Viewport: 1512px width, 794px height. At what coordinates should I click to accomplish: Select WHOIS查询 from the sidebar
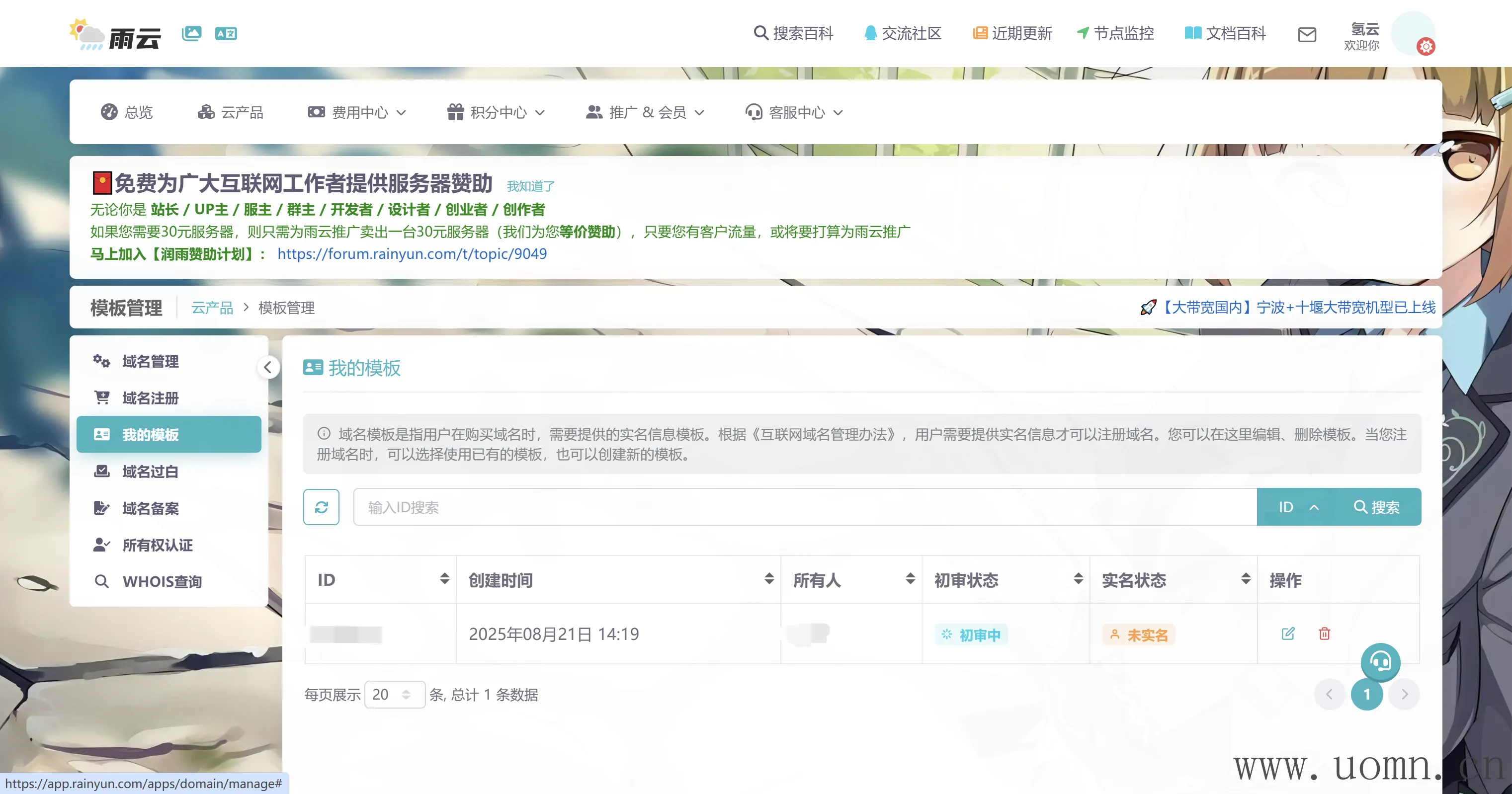tap(162, 581)
